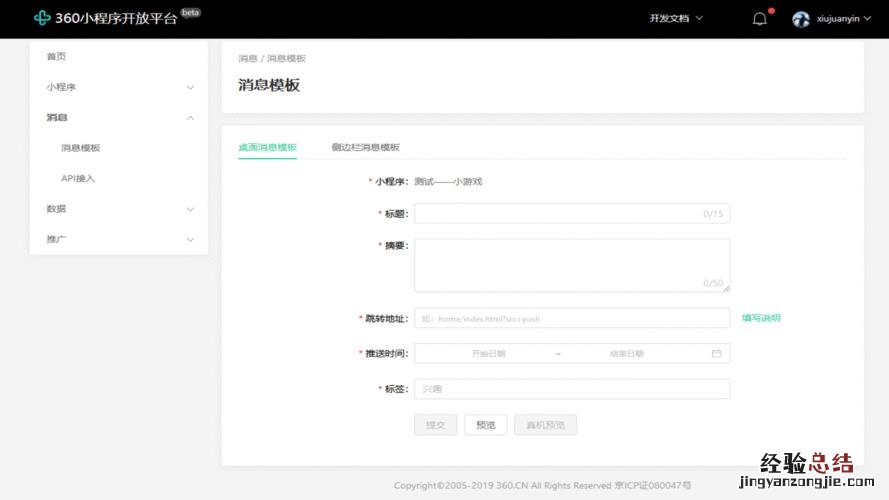Viewport: 889px width, 500px height.
Task: Click the 360 platform logo icon
Action: click(42, 18)
